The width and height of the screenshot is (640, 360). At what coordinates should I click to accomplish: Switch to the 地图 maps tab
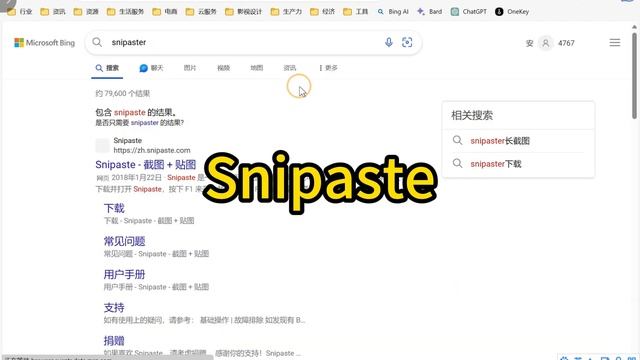pos(257,68)
